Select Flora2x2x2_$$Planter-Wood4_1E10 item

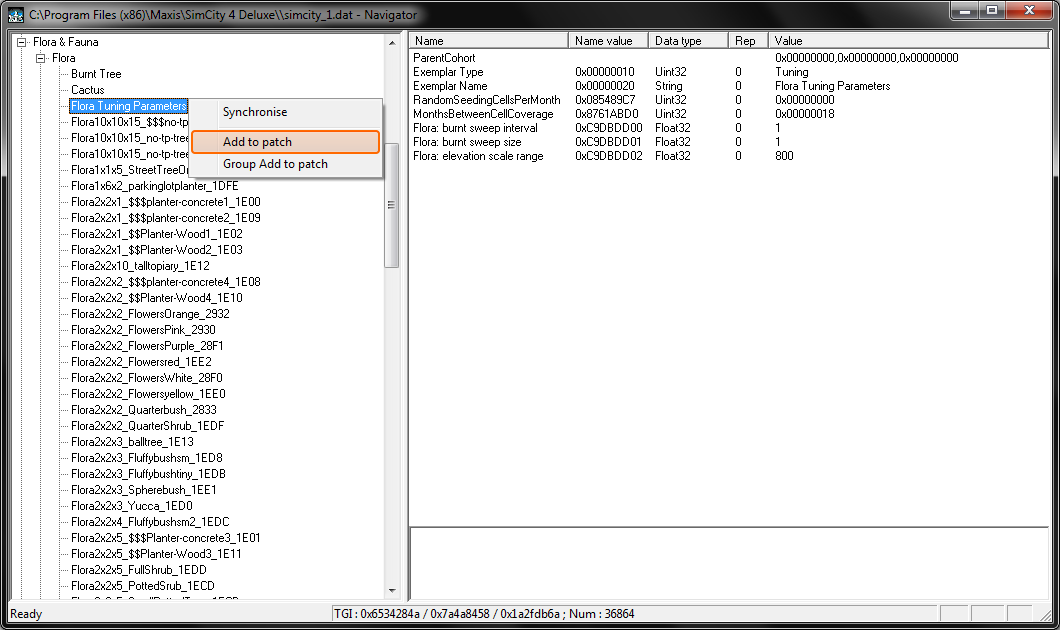coord(157,298)
